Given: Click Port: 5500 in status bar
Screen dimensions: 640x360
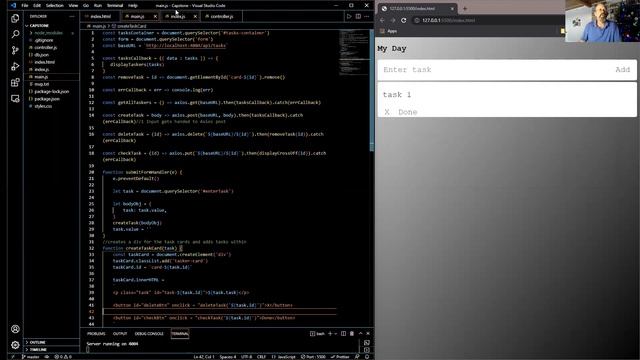Looking at the screenshot, I should (x=313, y=357).
